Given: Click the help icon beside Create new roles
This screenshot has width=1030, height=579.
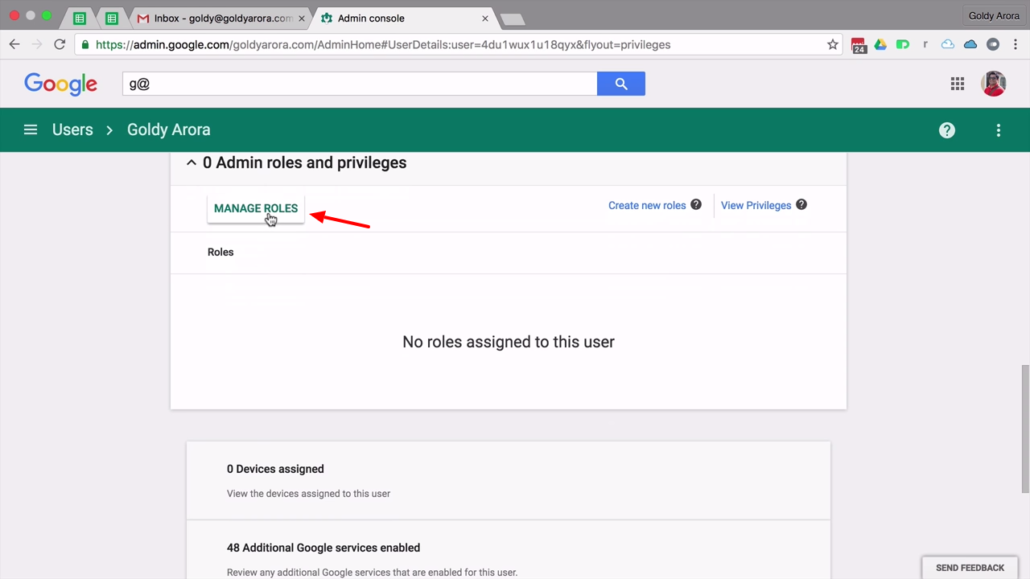Looking at the screenshot, I should 696,204.
